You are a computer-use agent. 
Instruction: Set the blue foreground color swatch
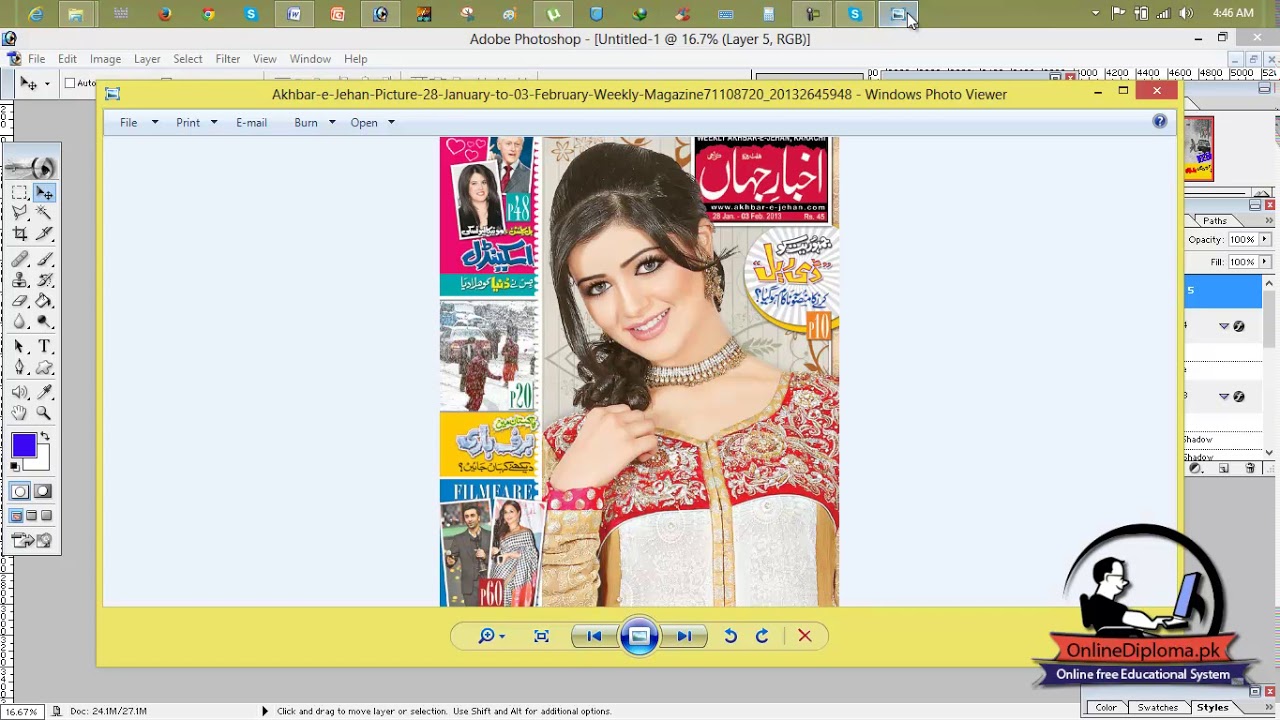pyautogui.click(x=24, y=446)
